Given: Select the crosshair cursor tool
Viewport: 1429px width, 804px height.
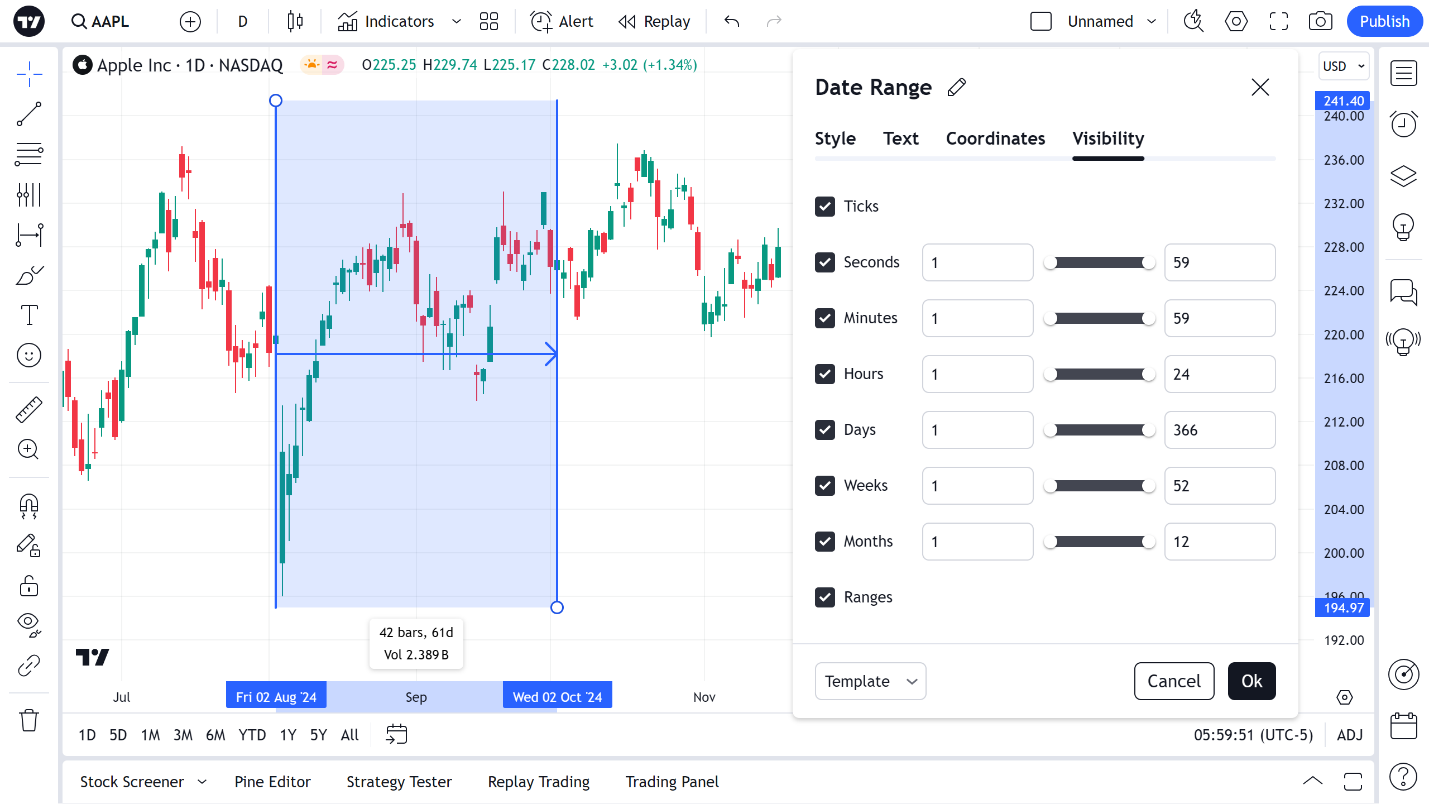Looking at the screenshot, I should pyautogui.click(x=29, y=73).
